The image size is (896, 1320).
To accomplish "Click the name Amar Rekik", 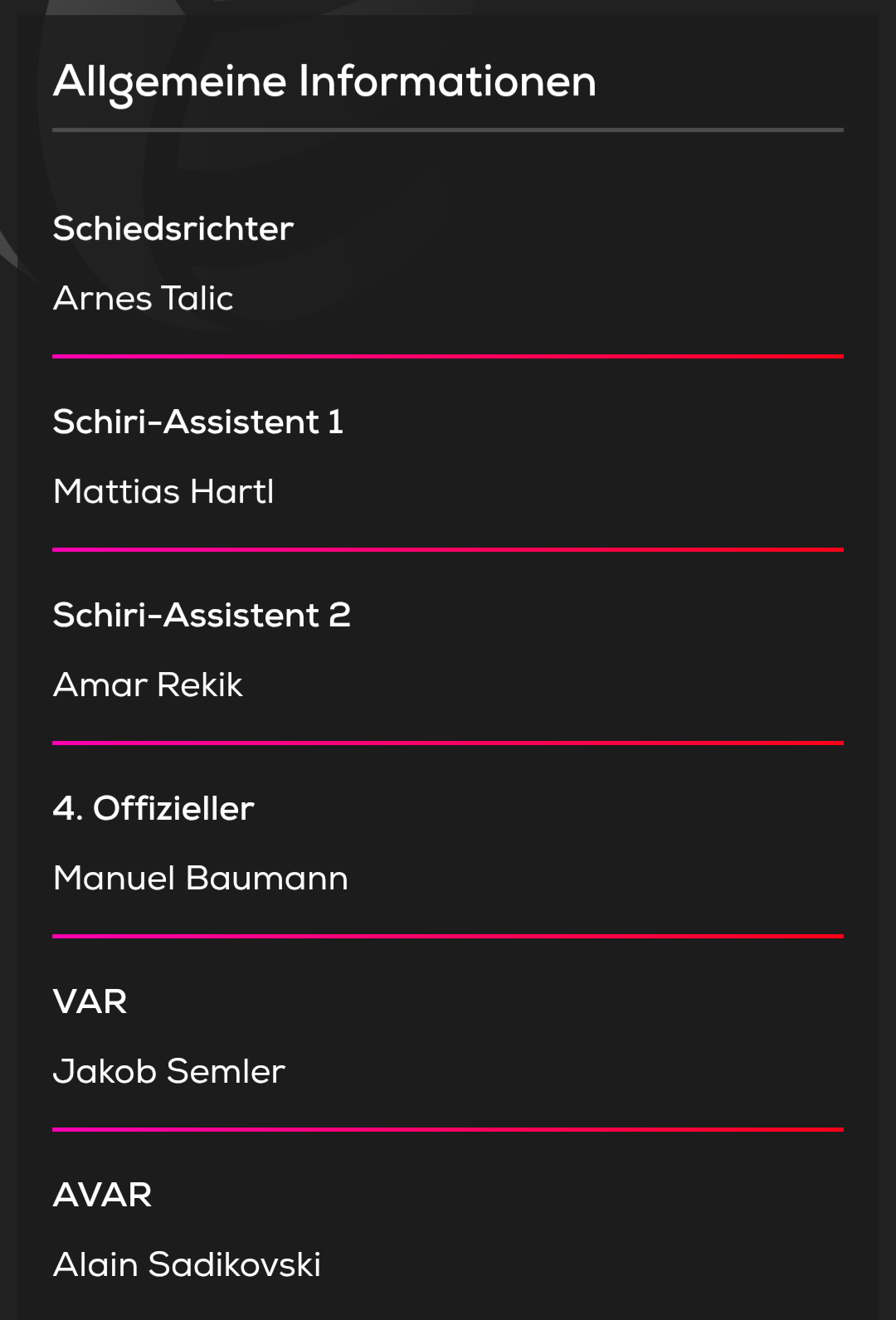I will tap(148, 685).
